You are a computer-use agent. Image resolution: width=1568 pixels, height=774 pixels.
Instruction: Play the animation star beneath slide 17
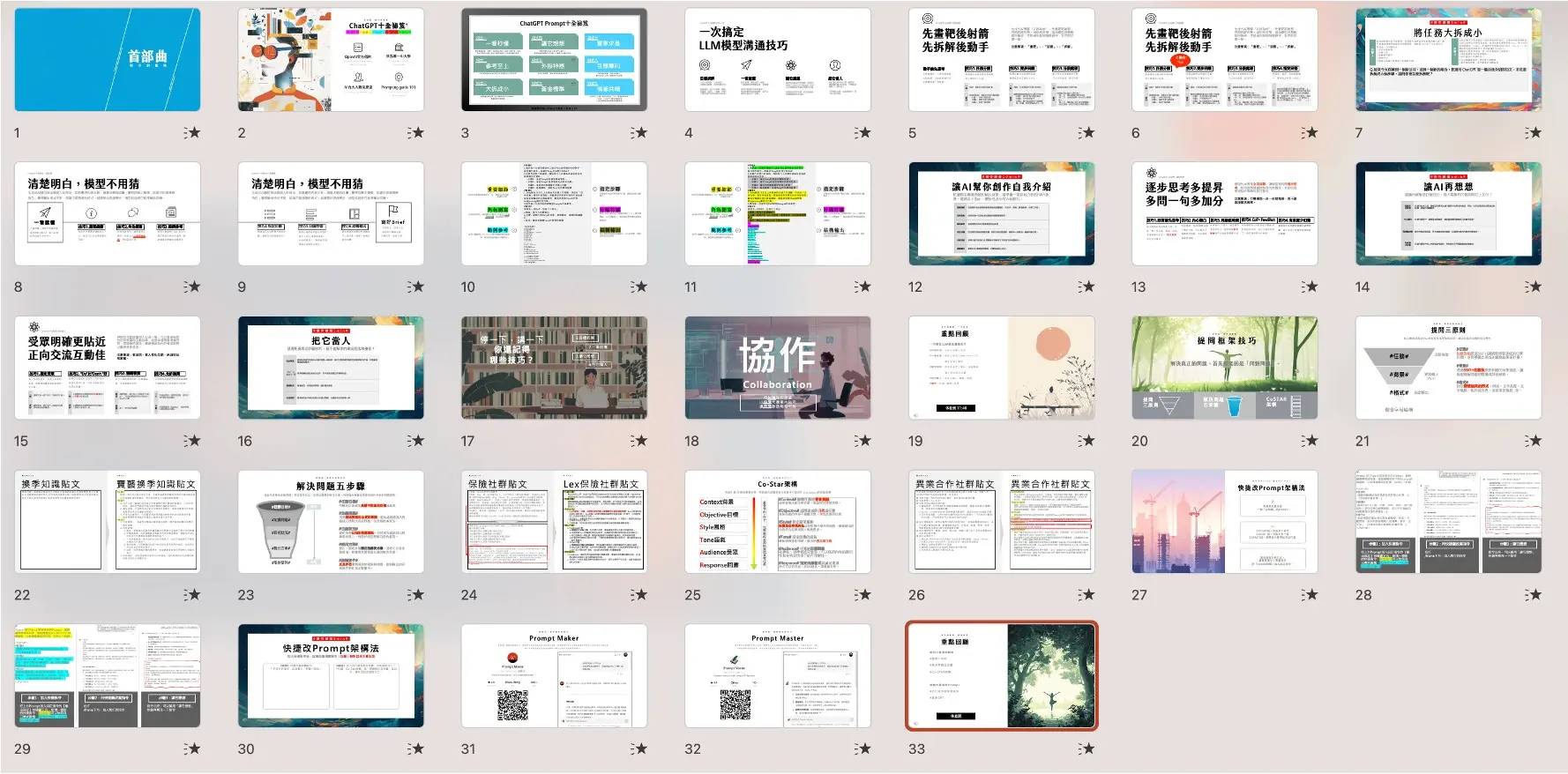pyautogui.click(x=639, y=441)
